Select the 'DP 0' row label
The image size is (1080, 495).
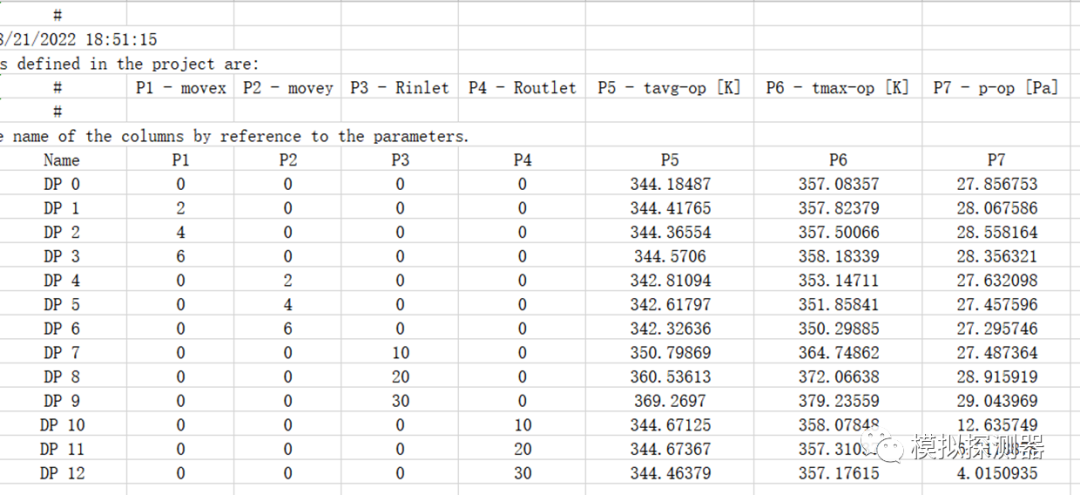(62, 184)
